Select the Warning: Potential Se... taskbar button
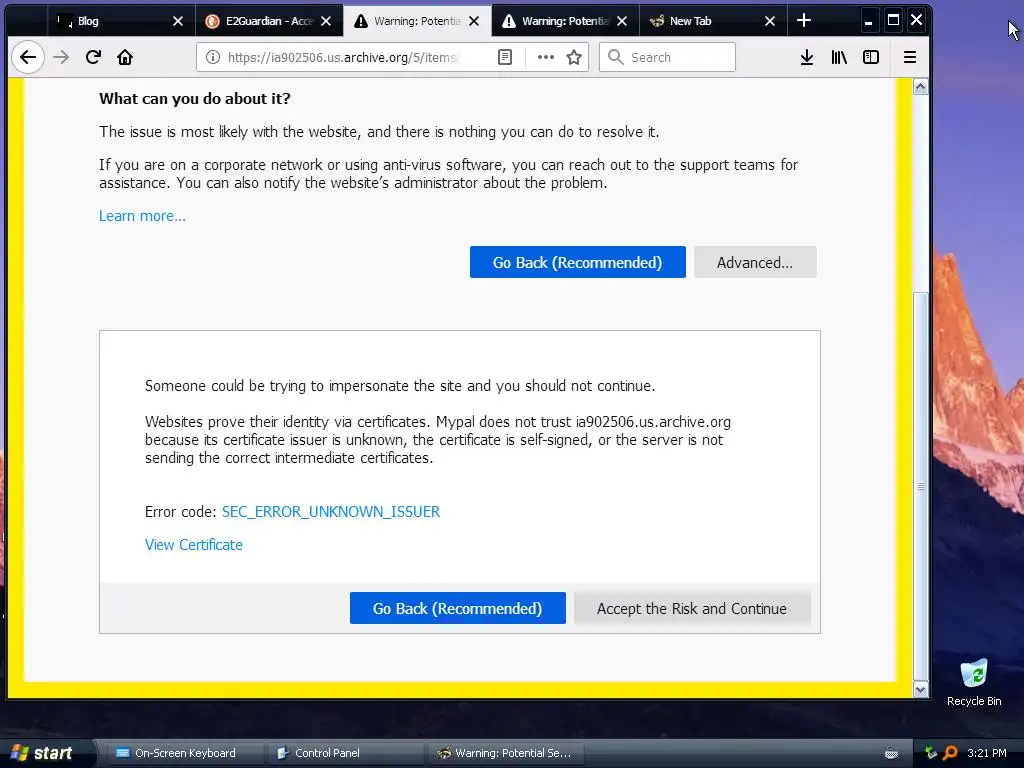The height and width of the screenshot is (768, 1024). [504, 753]
